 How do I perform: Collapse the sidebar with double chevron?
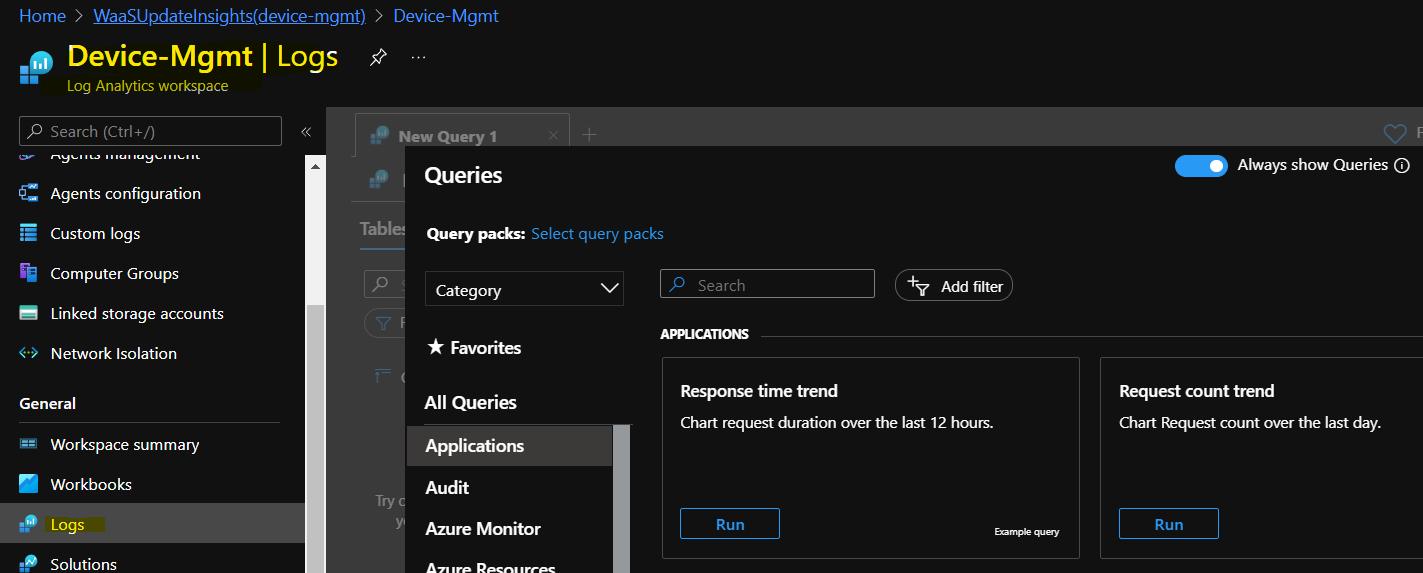[x=306, y=131]
